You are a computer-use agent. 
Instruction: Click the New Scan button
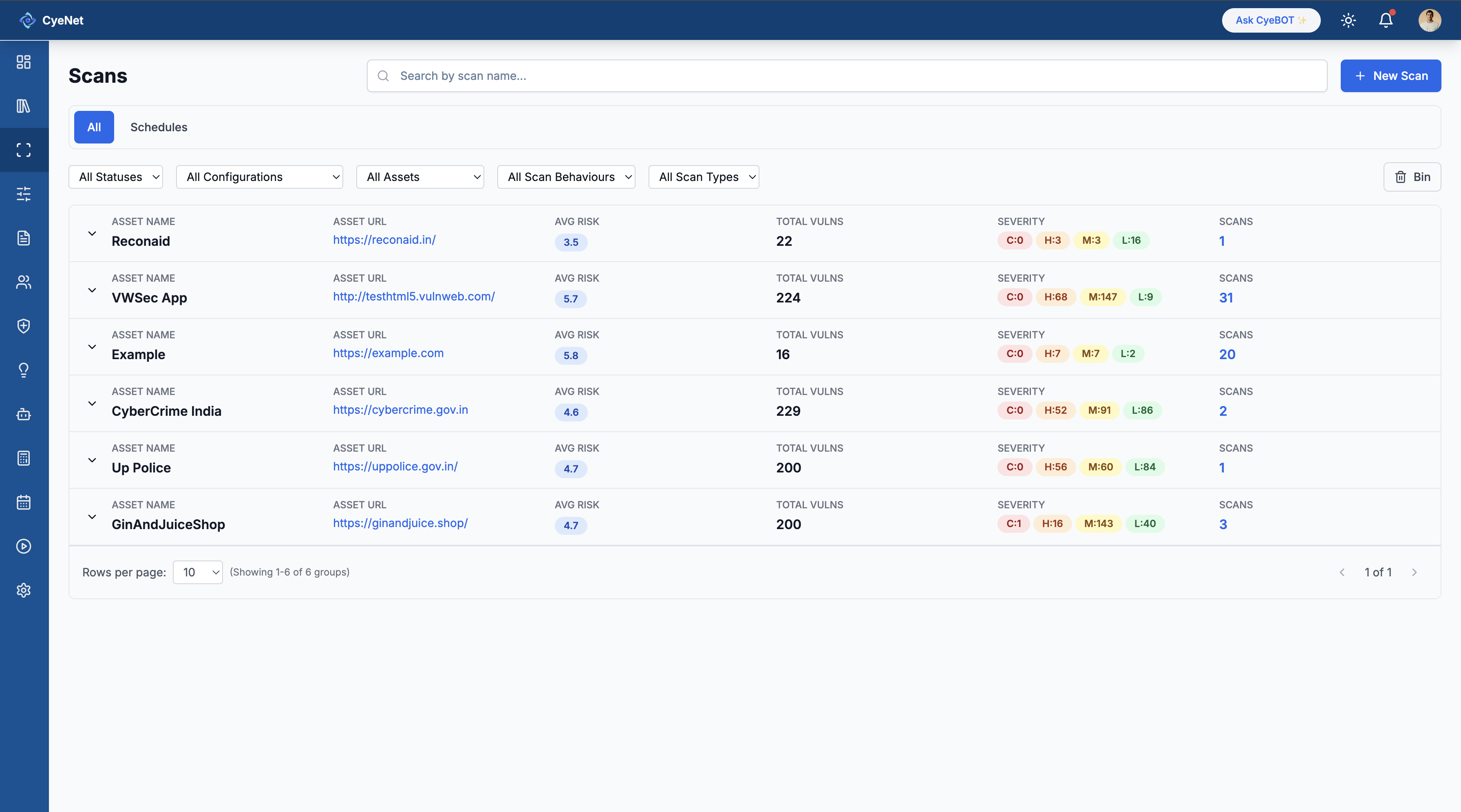coord(1390,75)
